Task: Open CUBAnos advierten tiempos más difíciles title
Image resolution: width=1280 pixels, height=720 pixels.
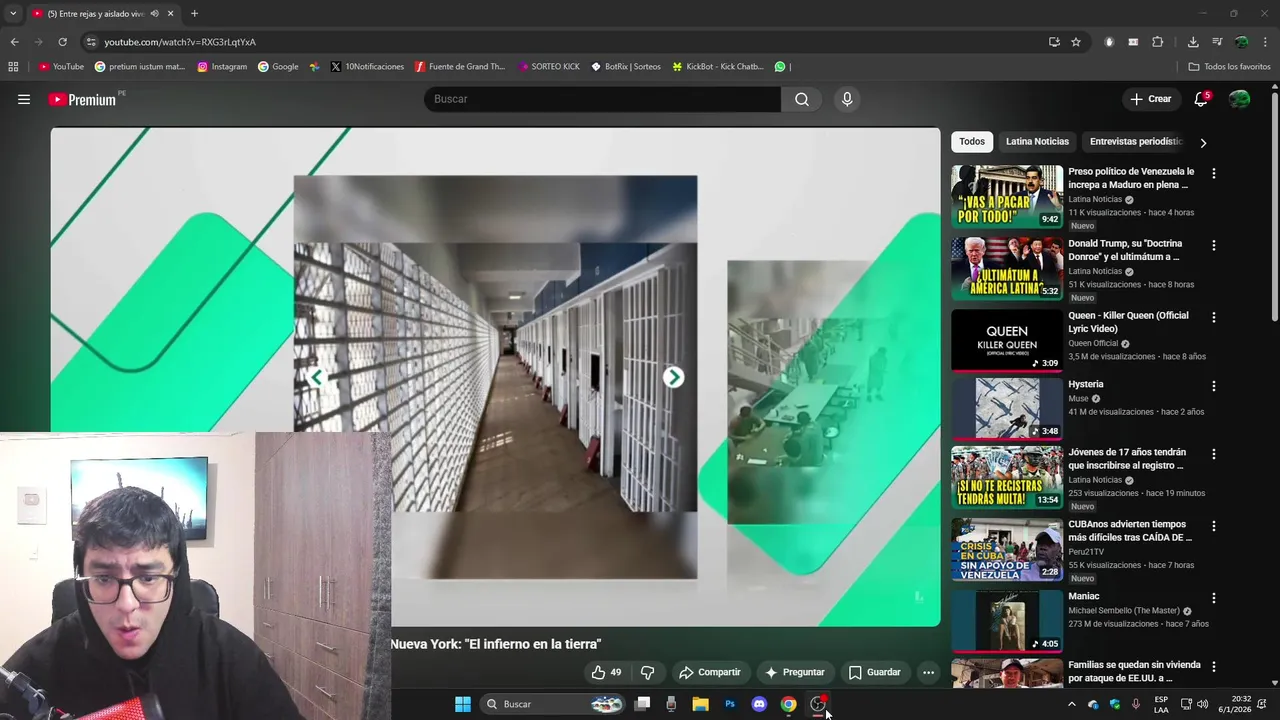Action: click(x=1130, y=531)
